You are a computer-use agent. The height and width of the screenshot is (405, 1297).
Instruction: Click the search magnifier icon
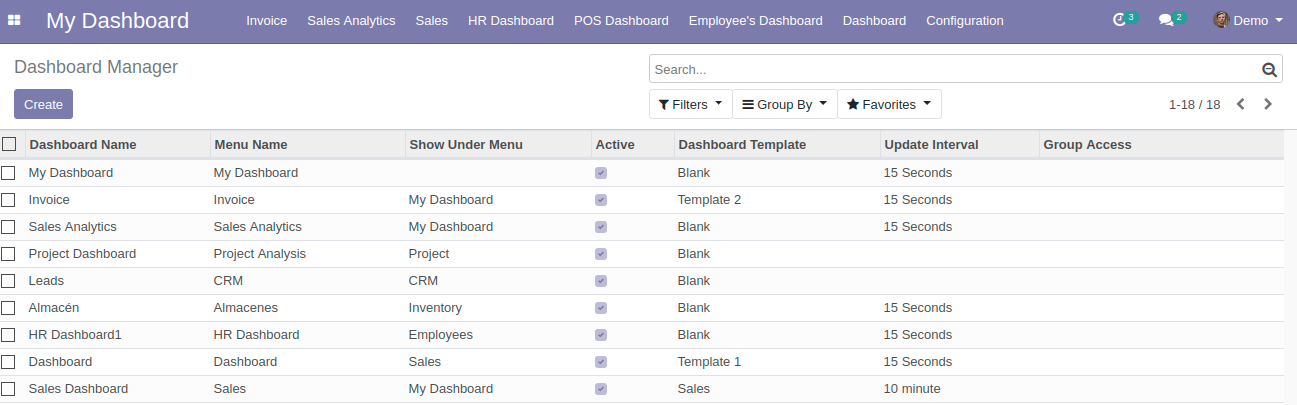click(1269, 70)
